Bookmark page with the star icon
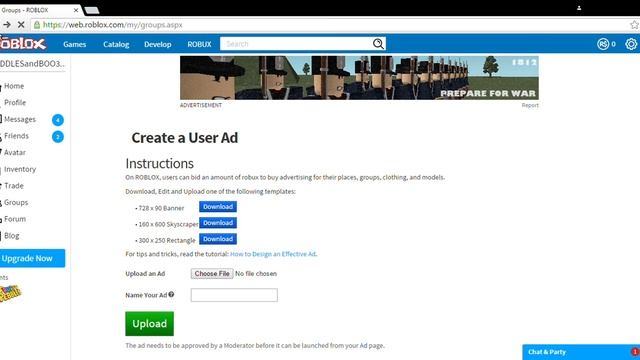Image resolution: width=640 pixels, height=360 pixels. pyautogui.click(x=634, y=25)
